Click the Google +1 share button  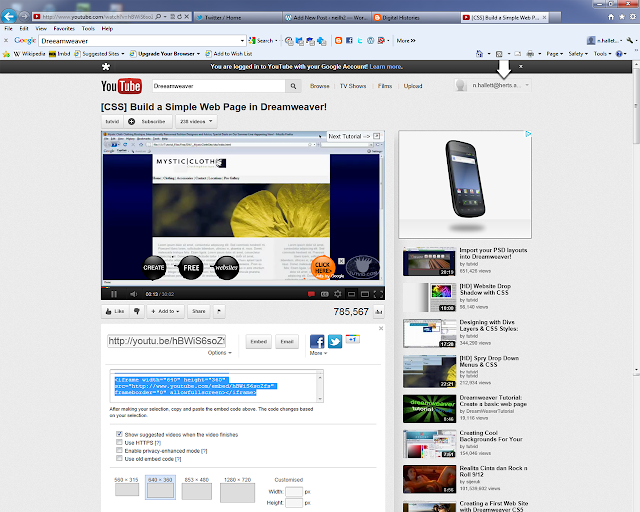pos(353,339)
